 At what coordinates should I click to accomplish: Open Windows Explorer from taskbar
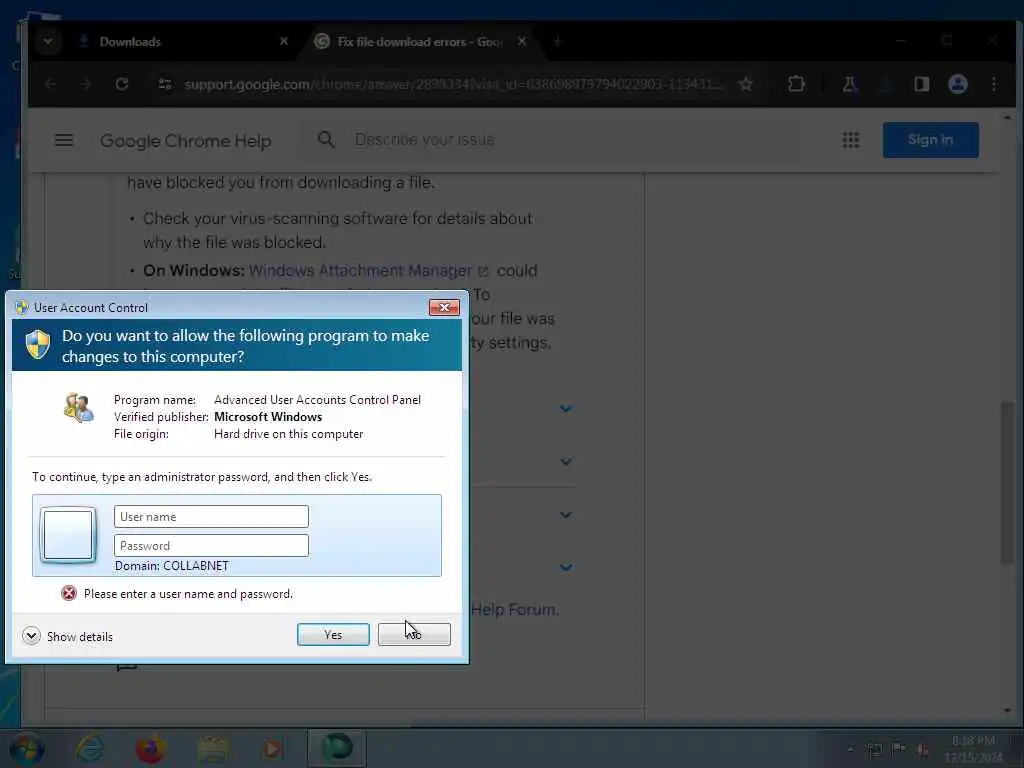(212, 748)
